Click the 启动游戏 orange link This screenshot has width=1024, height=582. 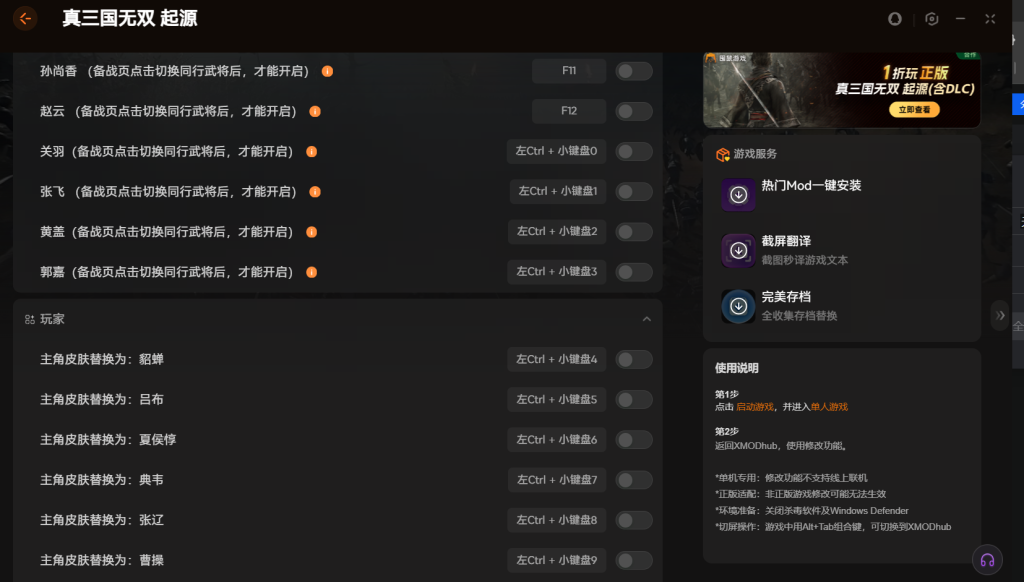click(754, 407)
